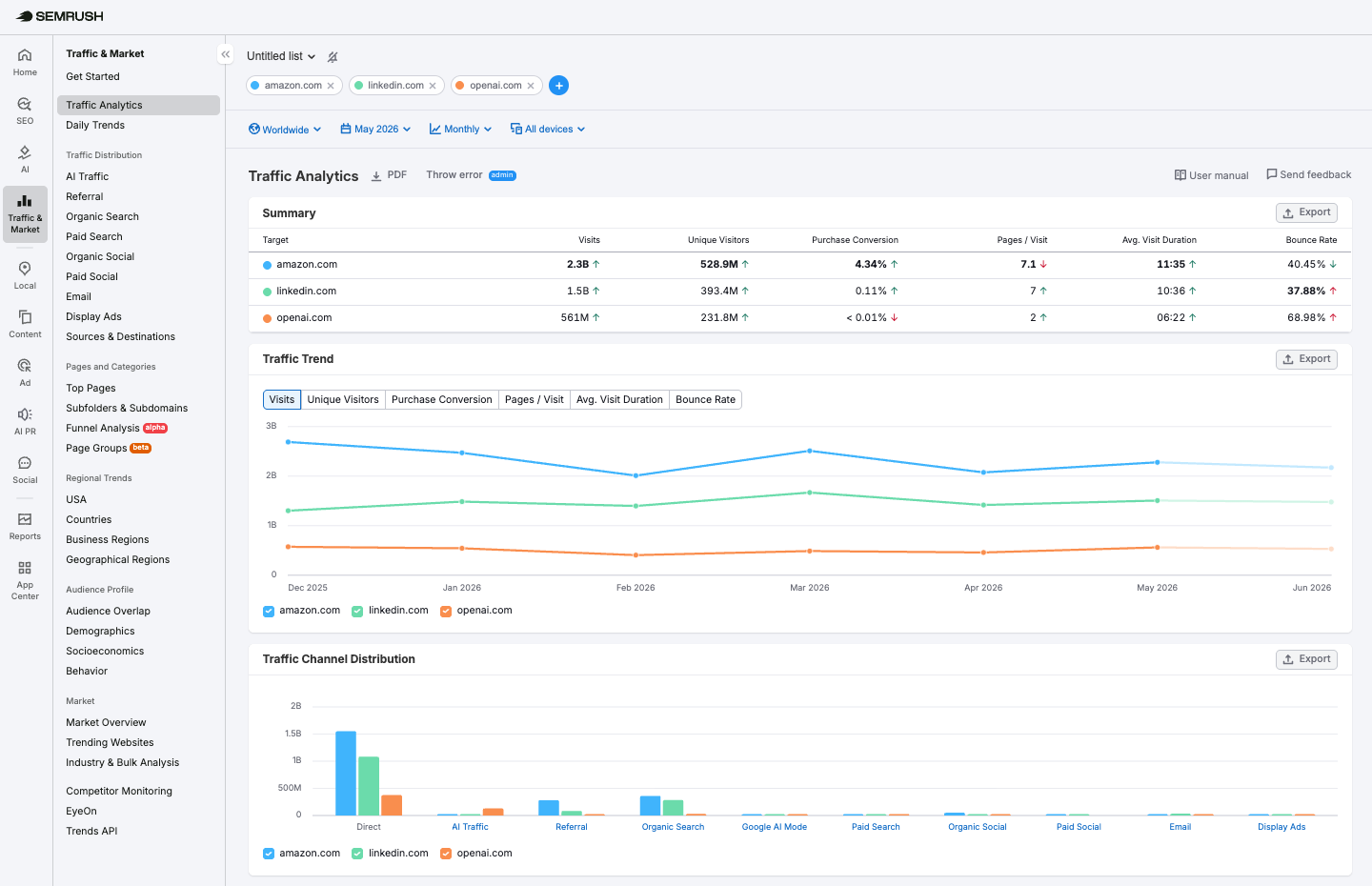This screenshot has height=886, width=1372.
Task: Click the Throw error admin button
Action: pos(471,175)
